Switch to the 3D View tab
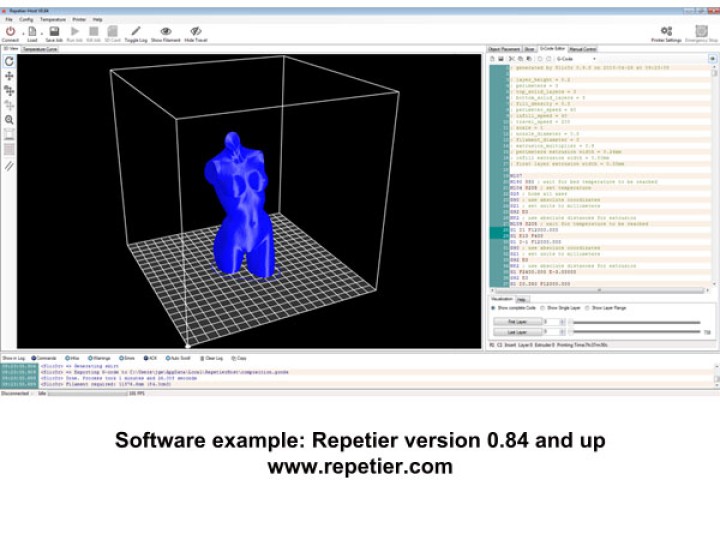Screen dimensions: 720x540 click(x=11, y=49)
